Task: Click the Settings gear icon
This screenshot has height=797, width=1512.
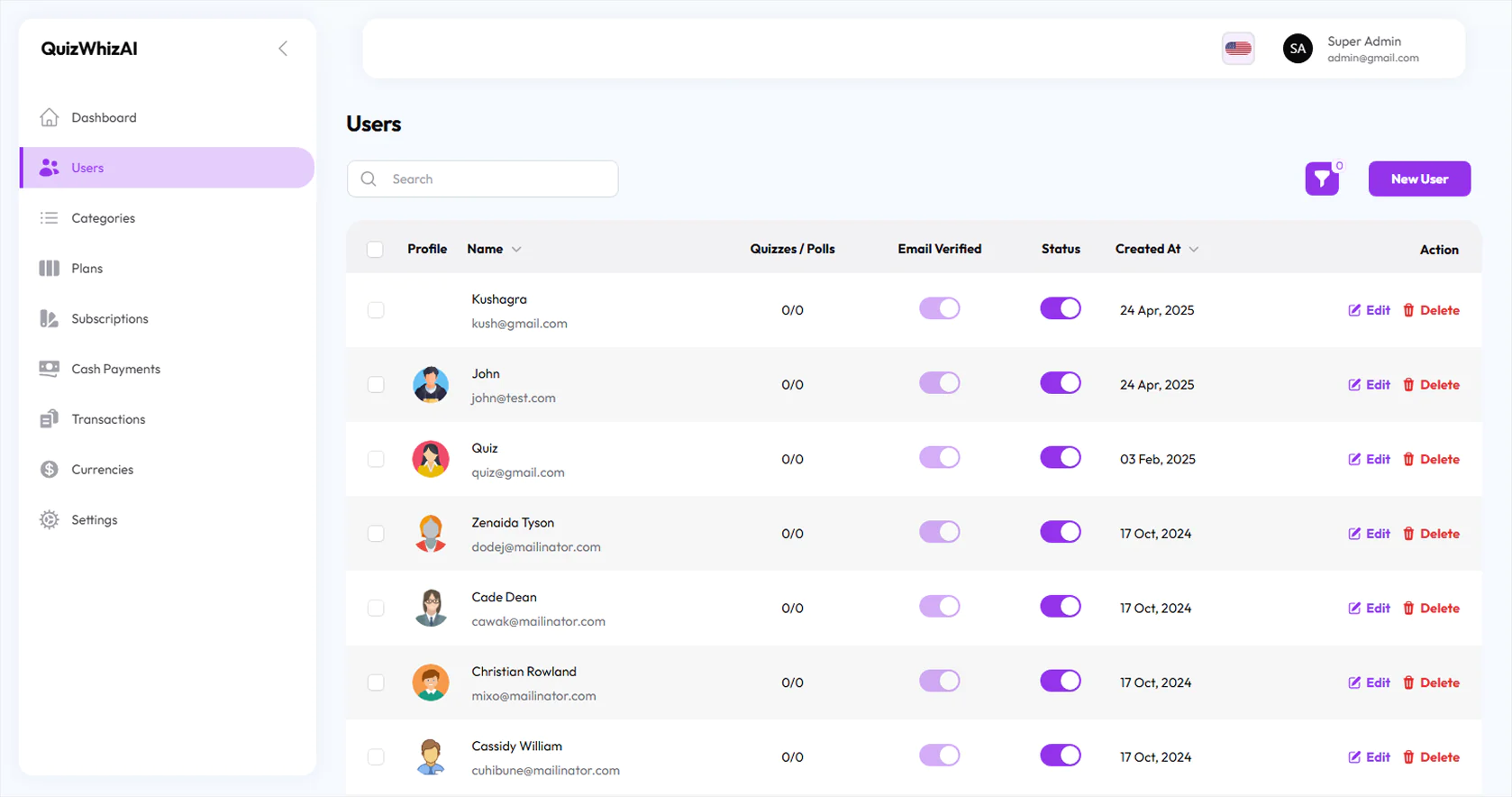Action: (x=50, y=520)
